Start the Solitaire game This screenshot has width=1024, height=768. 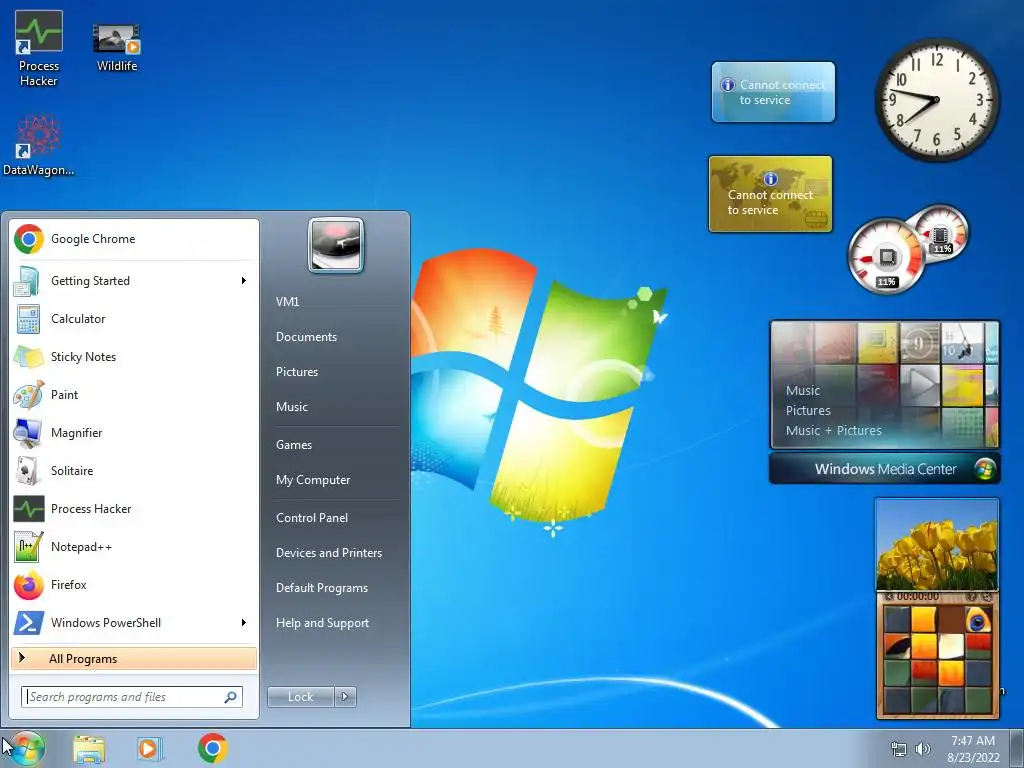click(134, 470)
